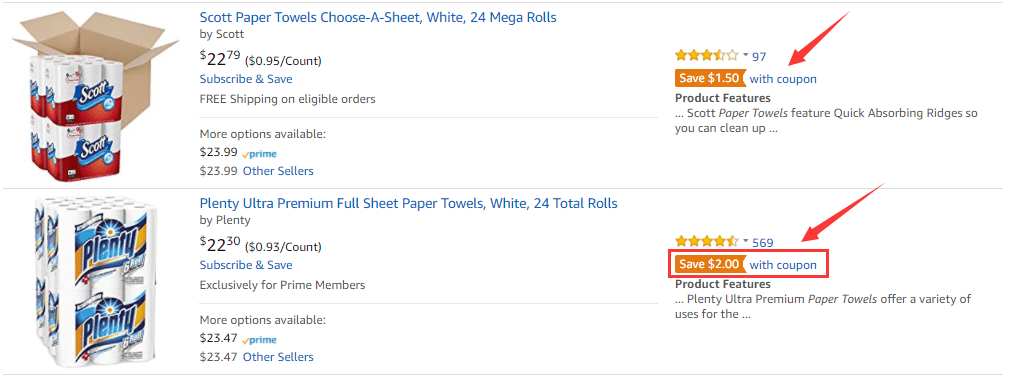Click 'with coupon' link for Plenty towels
The image size is (1009, 375).
pyautogui.click(x=784, y=265)
